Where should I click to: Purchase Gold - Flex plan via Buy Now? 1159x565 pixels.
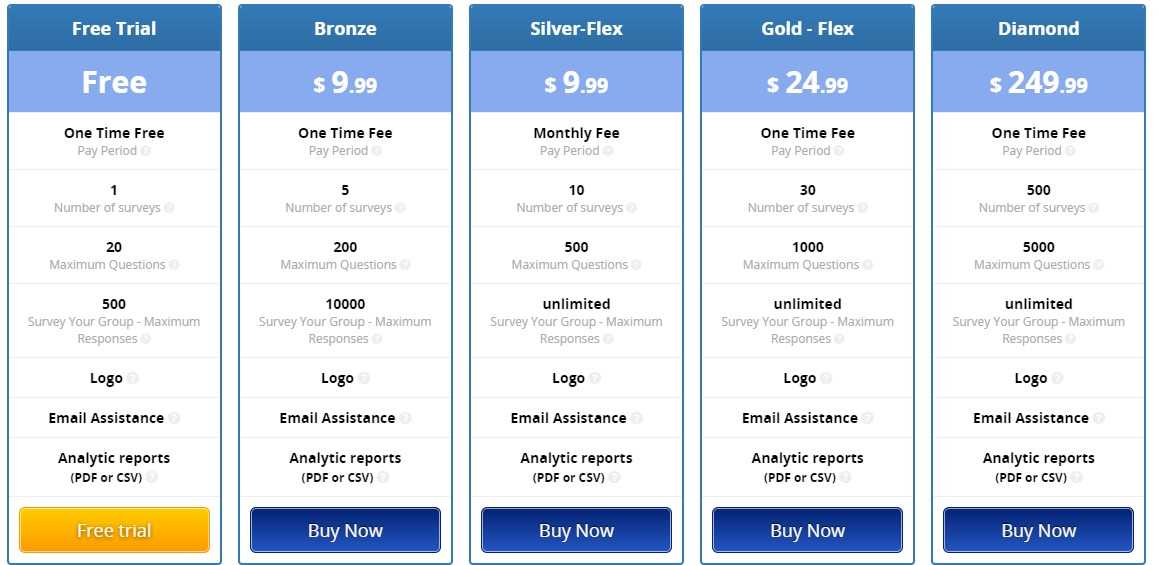pyautogui.click(x=807, y=530)
